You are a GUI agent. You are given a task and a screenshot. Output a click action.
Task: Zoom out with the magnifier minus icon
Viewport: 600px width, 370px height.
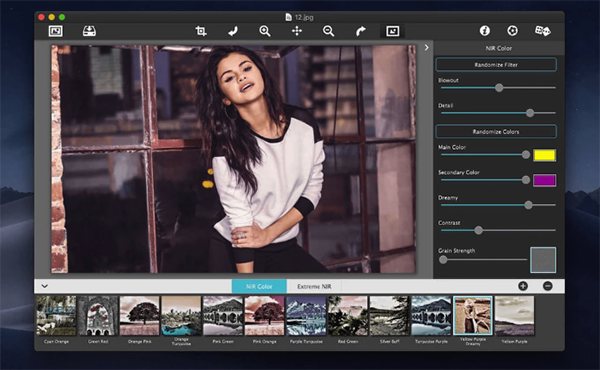click(x=328, y=31)
